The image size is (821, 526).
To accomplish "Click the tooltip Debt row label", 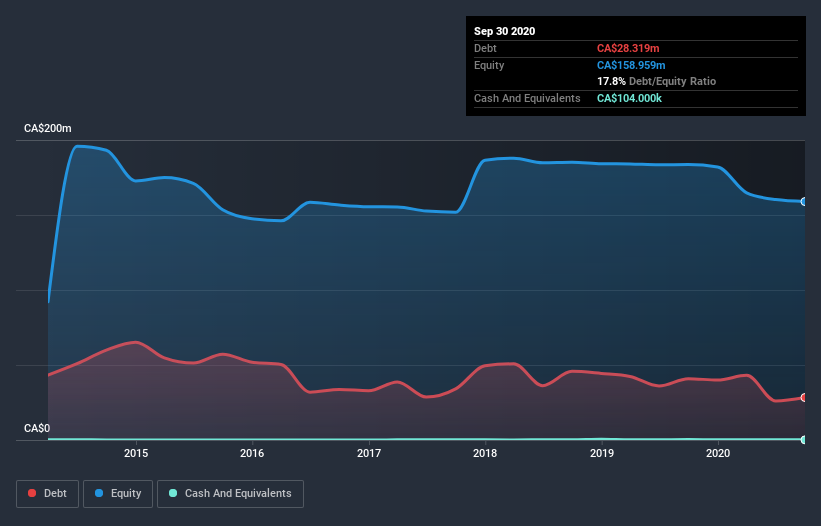I will (485, 48).
